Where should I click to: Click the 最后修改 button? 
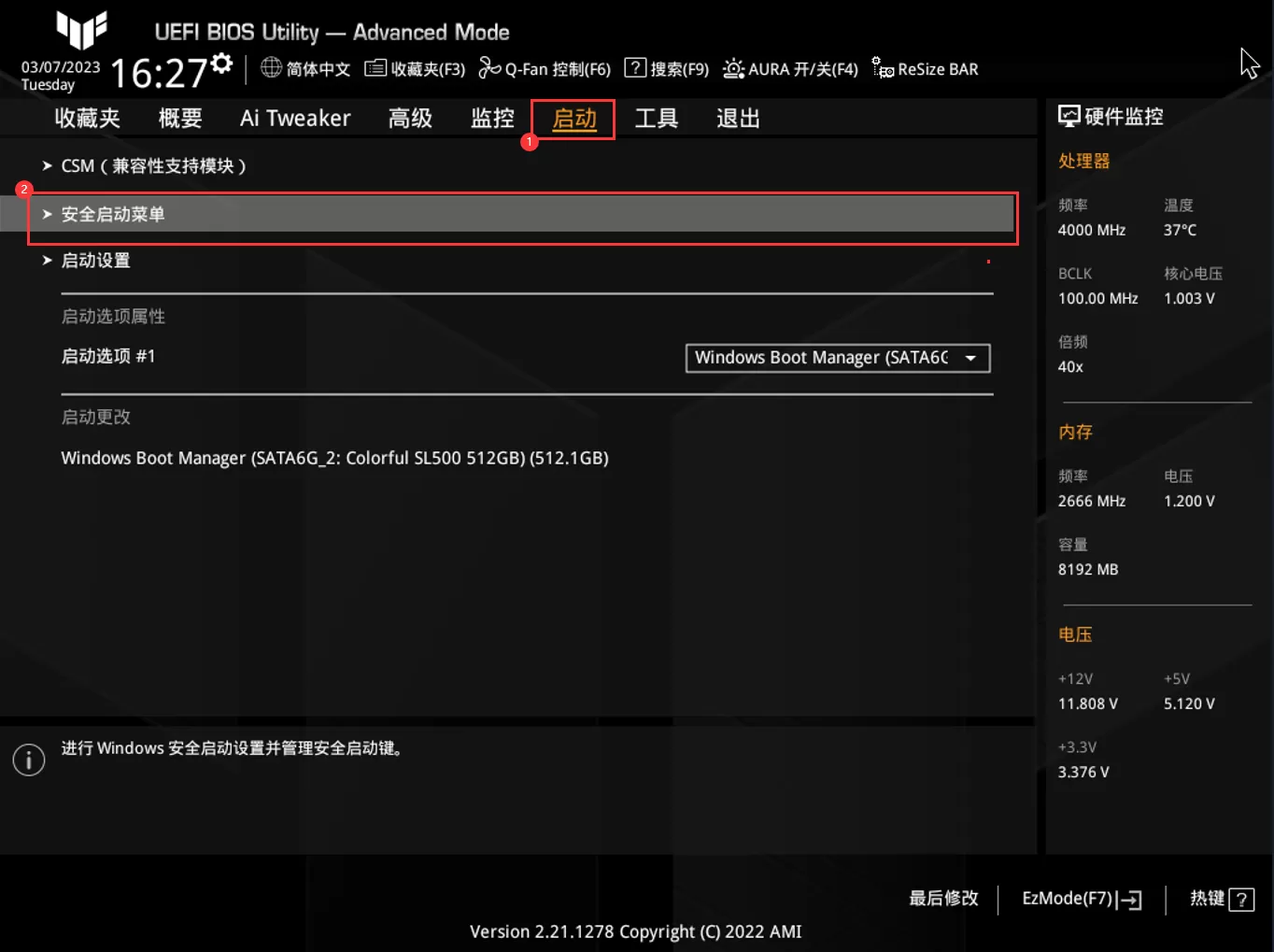tap(943, 899)
